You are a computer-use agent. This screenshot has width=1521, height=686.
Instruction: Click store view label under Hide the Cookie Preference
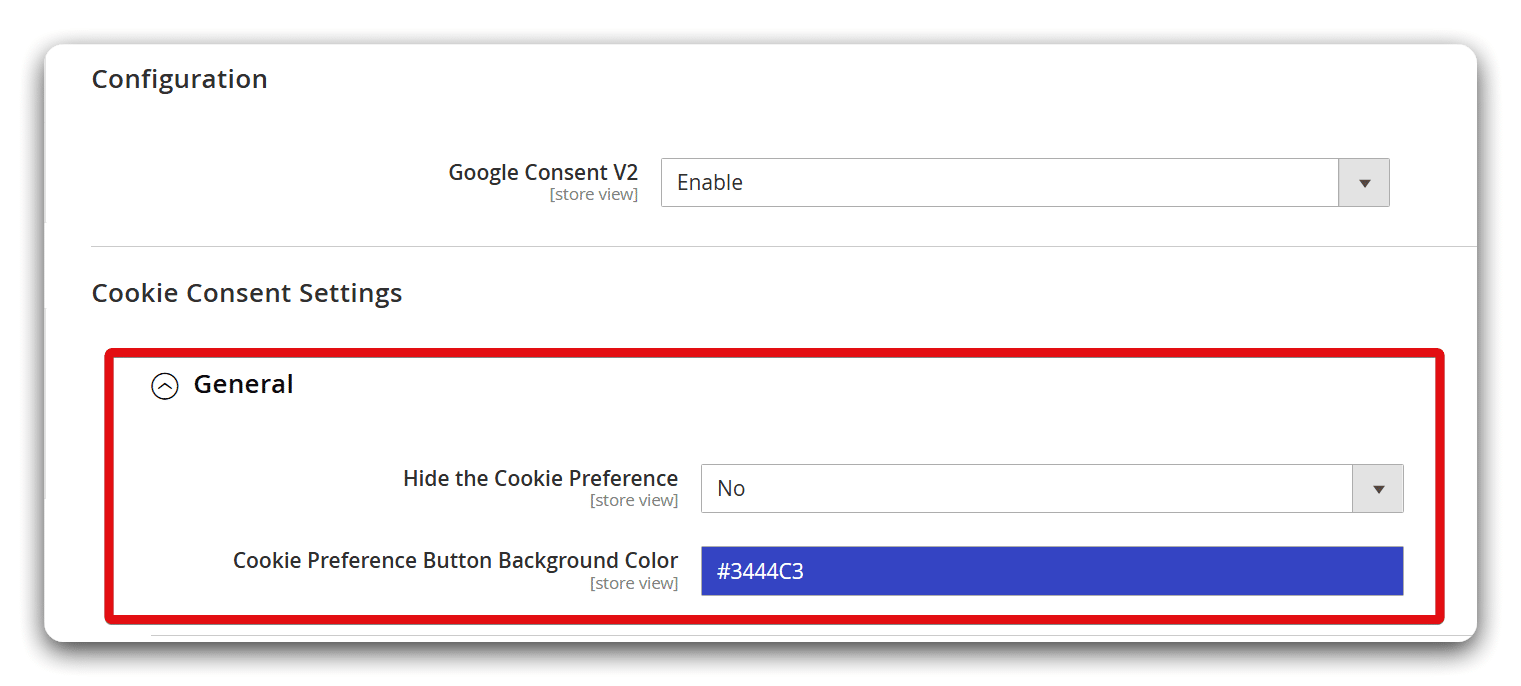634,500
